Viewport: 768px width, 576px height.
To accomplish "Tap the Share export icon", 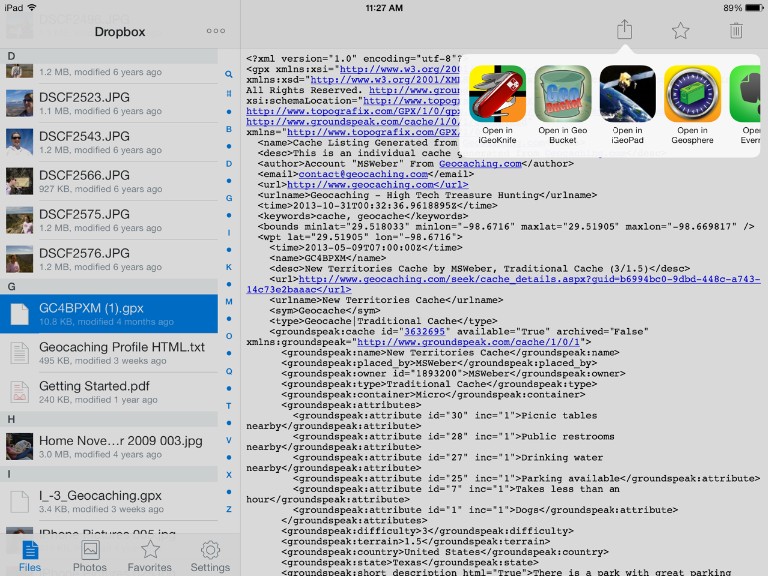I will click(x=624, y=29).
